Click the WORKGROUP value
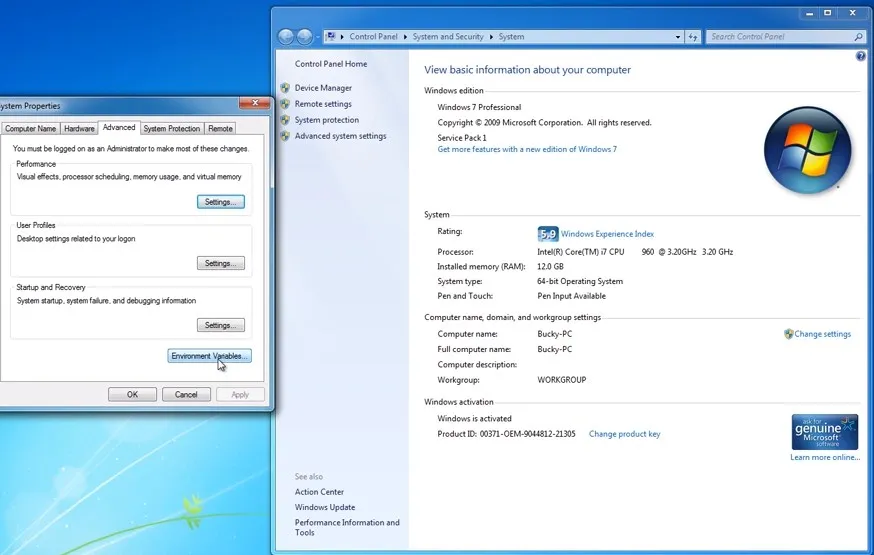874x555 pixels. [562, 380]
